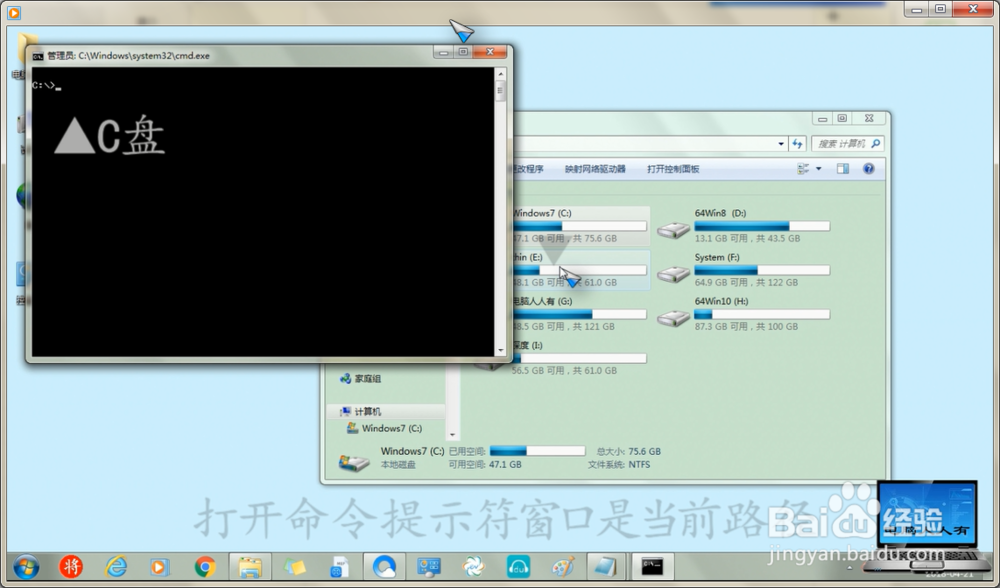Select the 电脑人人有 (G:) drive label
1000x588 pixels.
click(543, 301)
